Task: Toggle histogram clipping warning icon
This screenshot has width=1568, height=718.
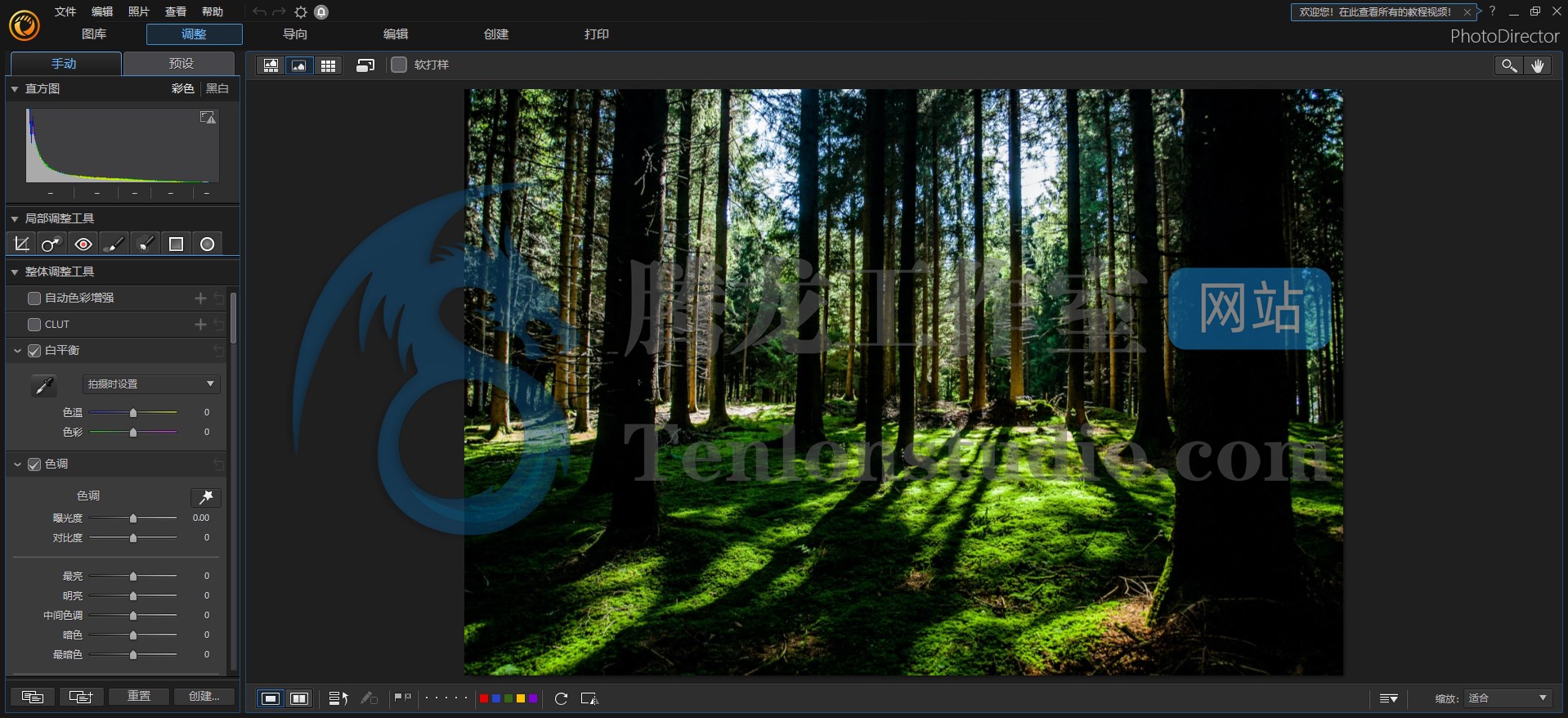Action: tap(208, 118)
